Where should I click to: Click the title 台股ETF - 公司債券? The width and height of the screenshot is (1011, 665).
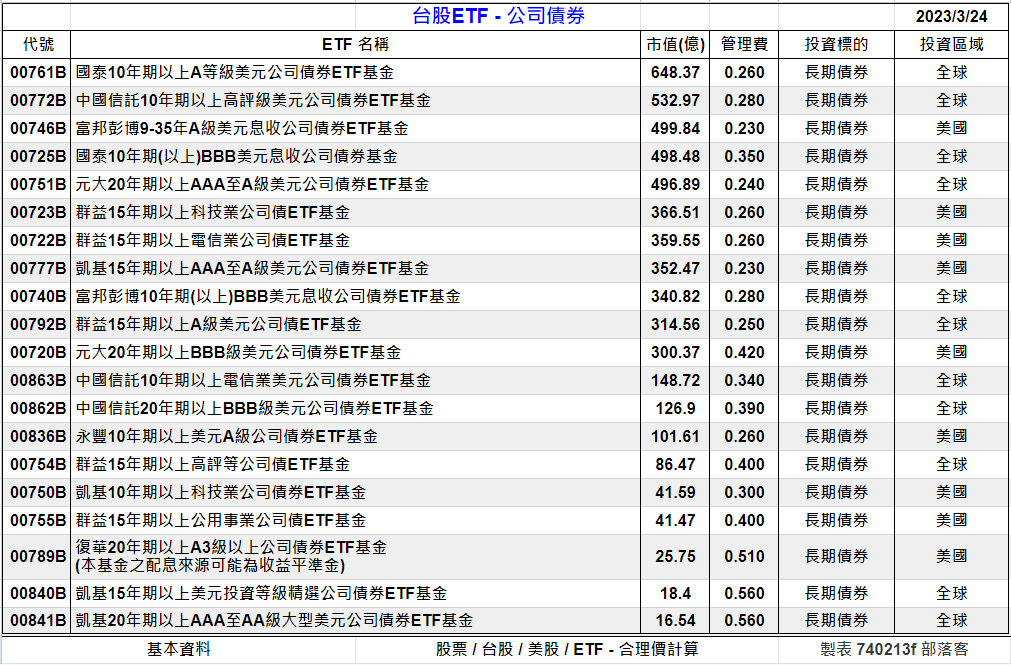498,16
